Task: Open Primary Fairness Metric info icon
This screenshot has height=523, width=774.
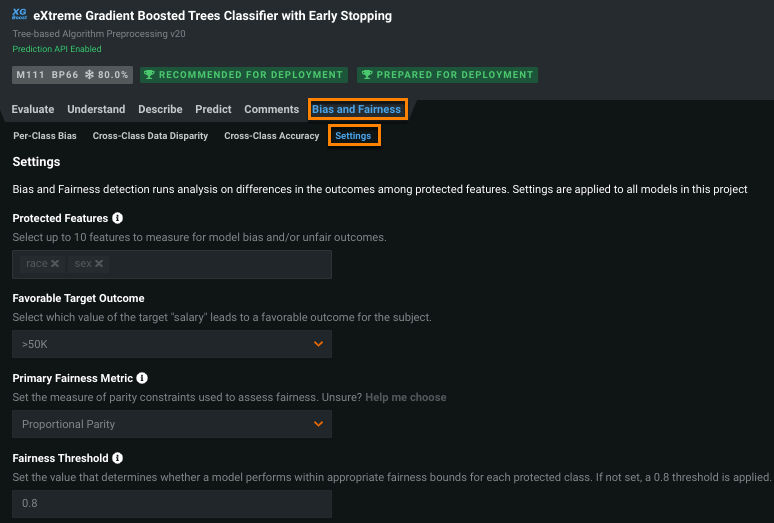Action: (x=142, y=379)
